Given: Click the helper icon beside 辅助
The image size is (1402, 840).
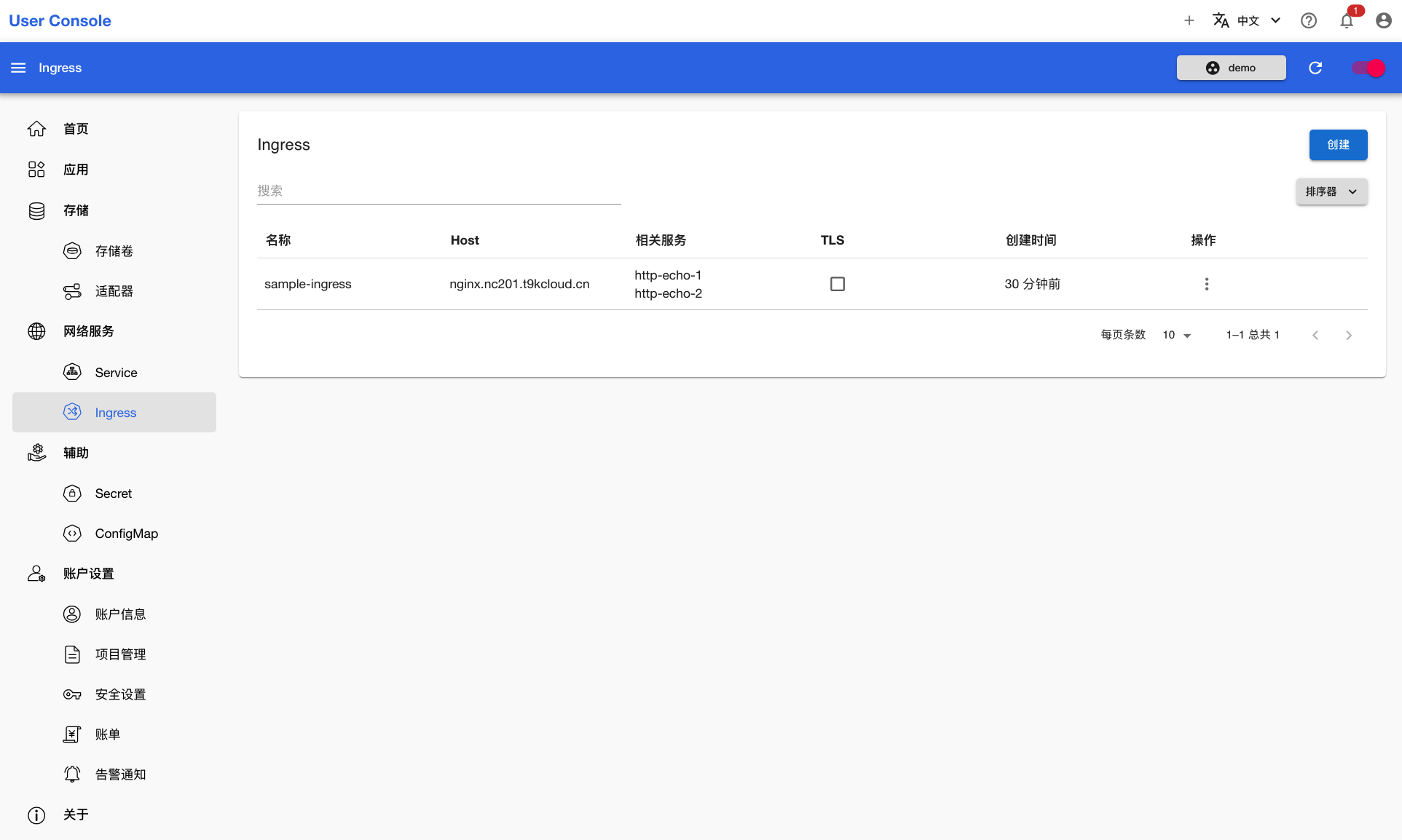Looking at the screenshot, I should (x=36, y=453).
